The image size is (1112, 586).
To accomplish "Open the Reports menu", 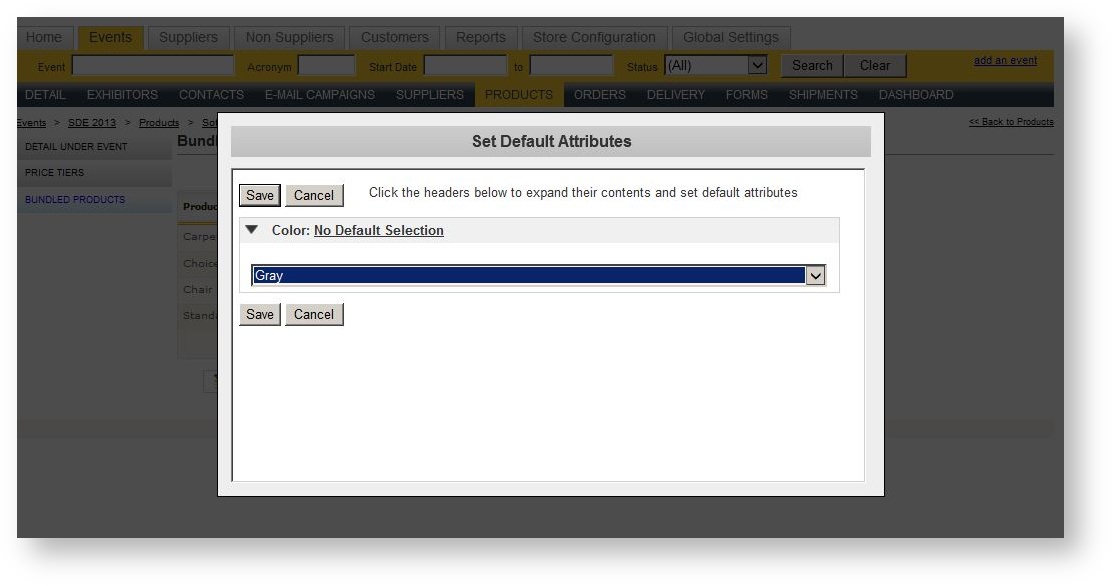I will pos(481,37).
